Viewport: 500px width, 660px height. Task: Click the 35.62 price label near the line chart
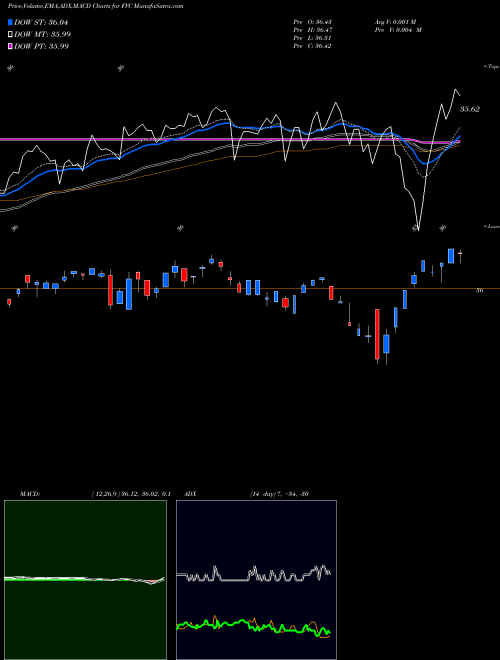[470, 109]
